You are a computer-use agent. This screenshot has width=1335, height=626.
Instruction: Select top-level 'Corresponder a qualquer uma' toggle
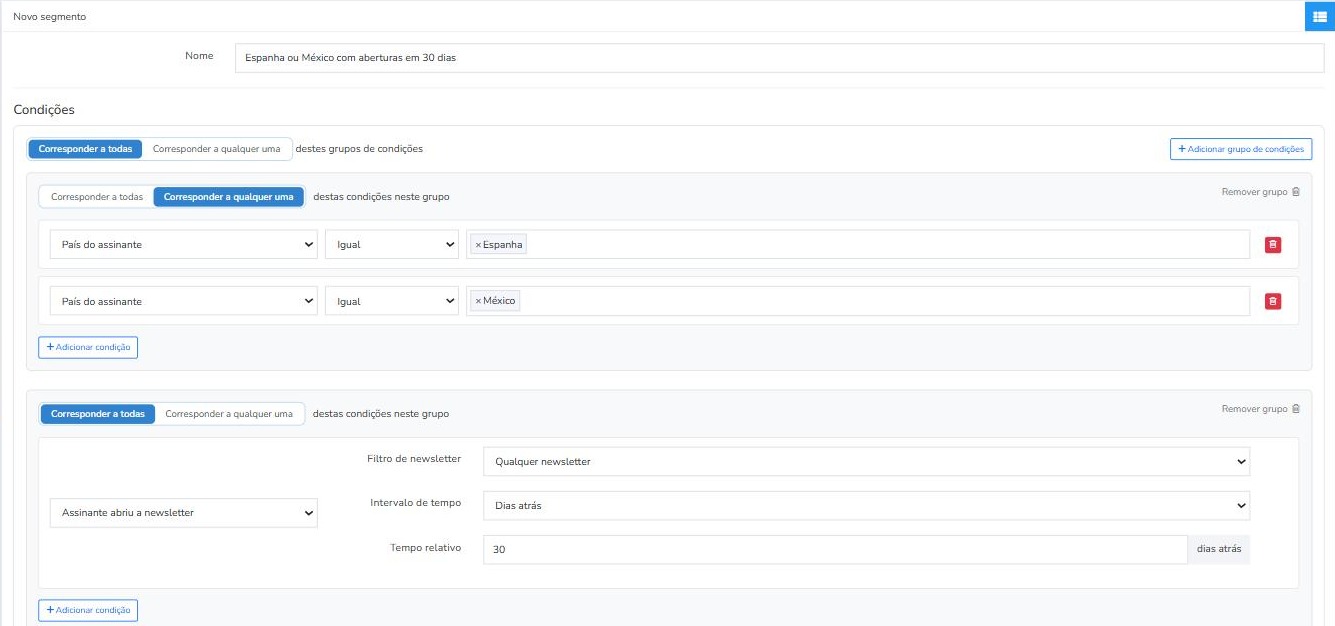click(x=217, y=149)
